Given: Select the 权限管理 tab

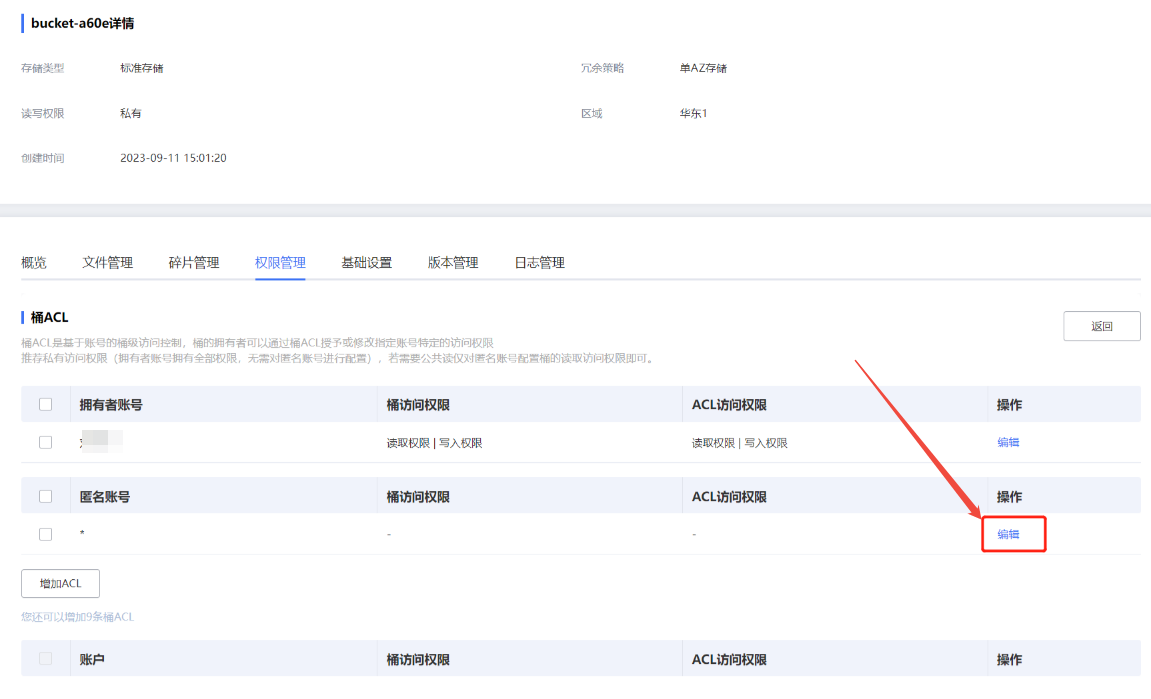Looking at the screenshot, I should click(280, 263).
